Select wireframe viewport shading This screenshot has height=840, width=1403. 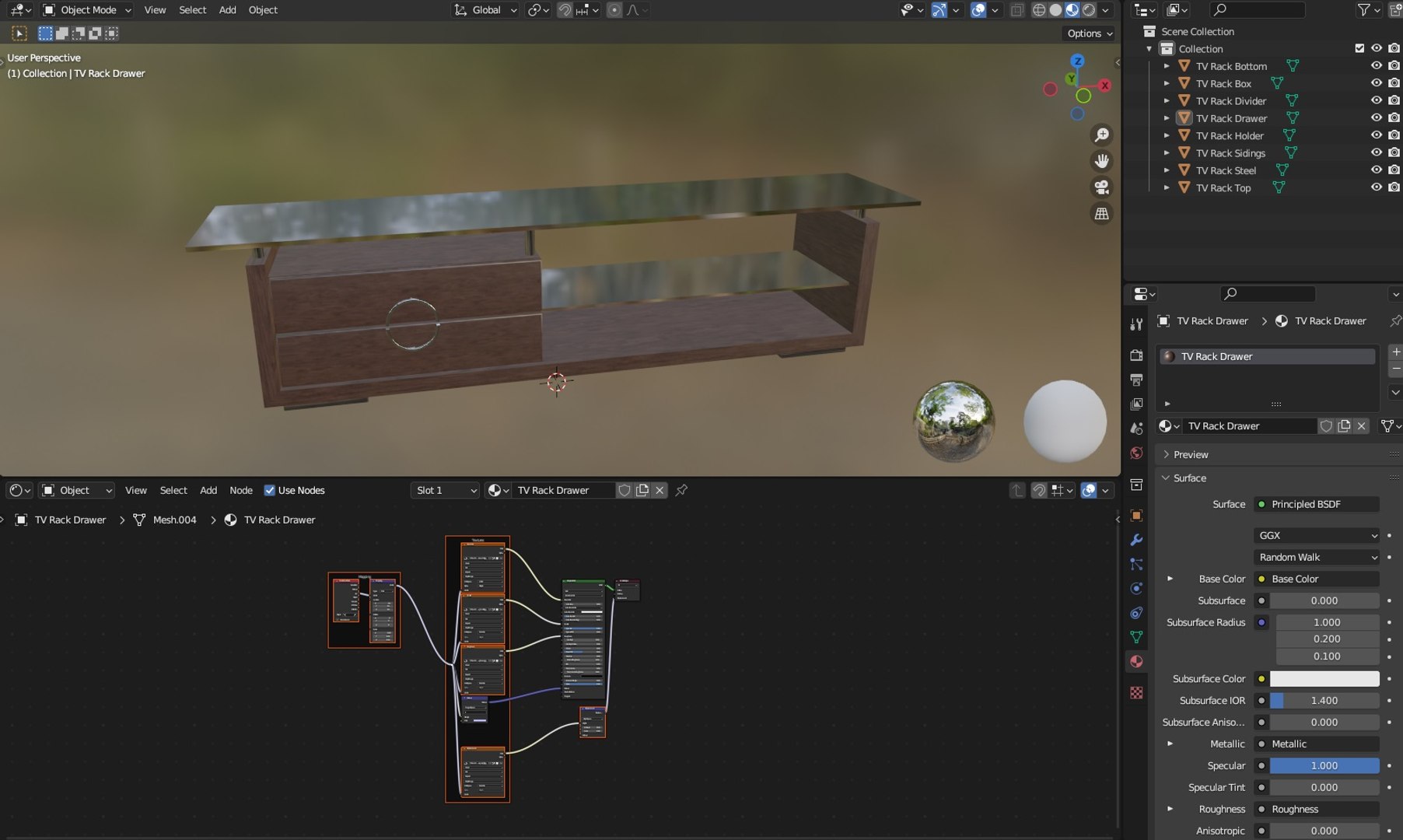tap(1039, 10)
